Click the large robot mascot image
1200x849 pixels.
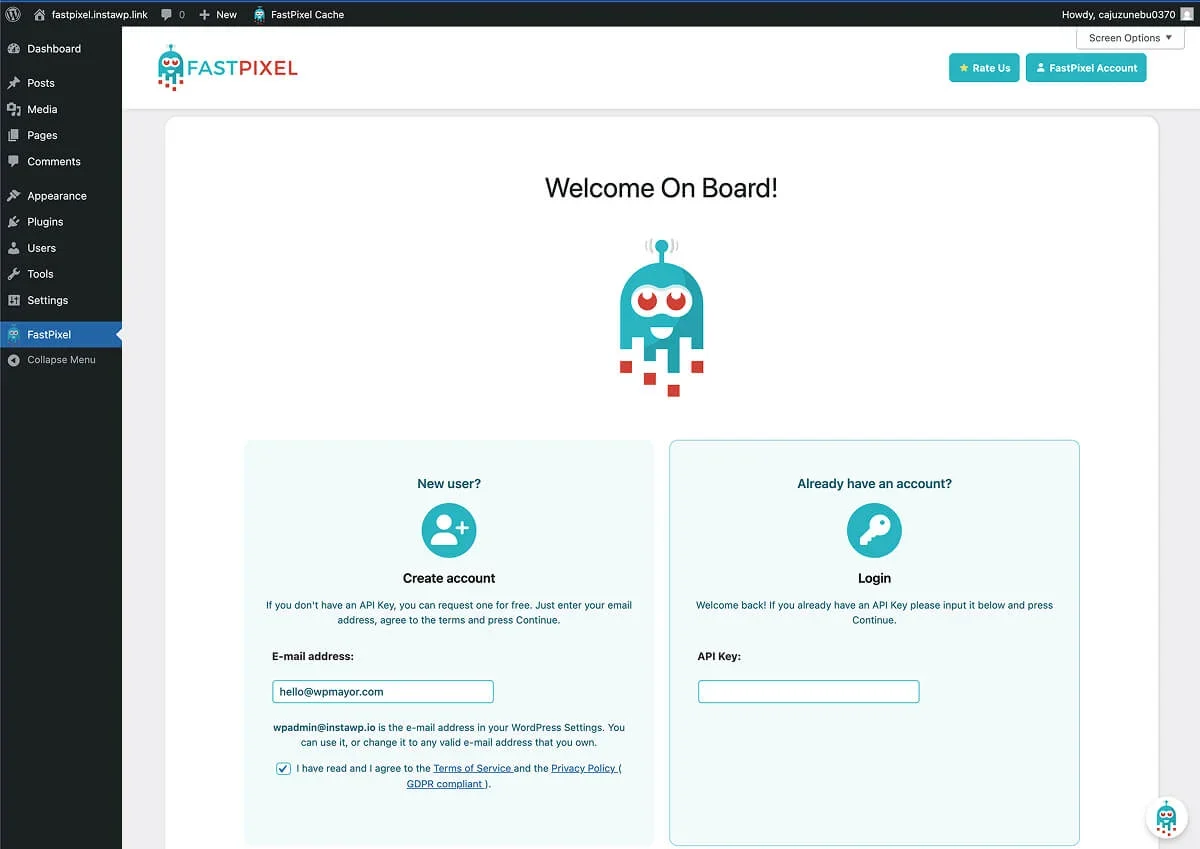coord(661,317)
